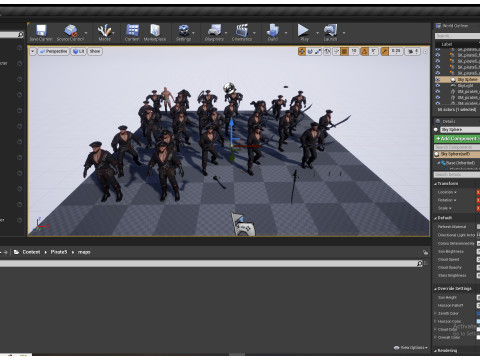
Task: Open the Launch options dropdown arrow
Action: coord(344,33)
